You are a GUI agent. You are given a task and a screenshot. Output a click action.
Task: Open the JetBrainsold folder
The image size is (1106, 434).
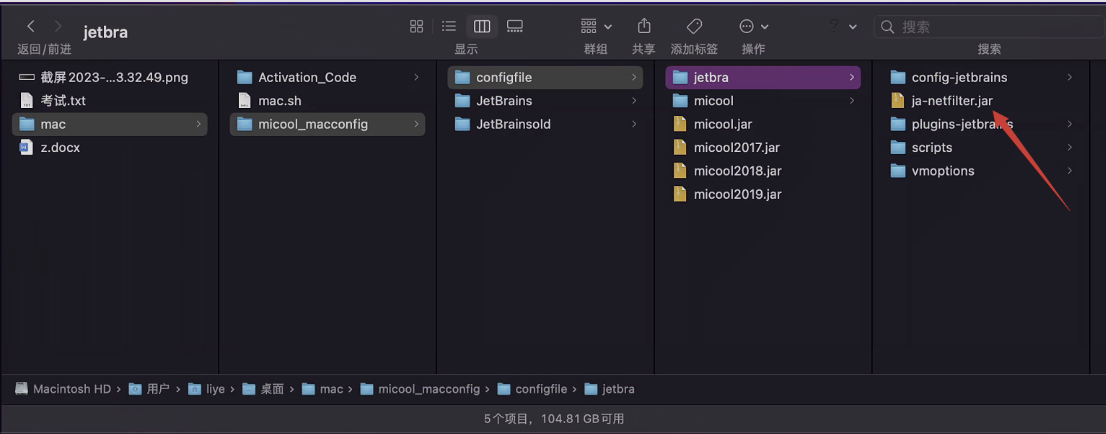coord(513,124)
